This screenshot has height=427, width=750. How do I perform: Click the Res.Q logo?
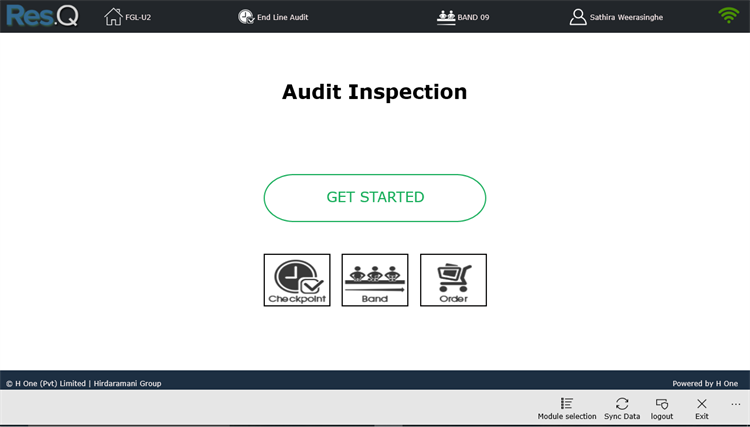[x=42, y=15]
